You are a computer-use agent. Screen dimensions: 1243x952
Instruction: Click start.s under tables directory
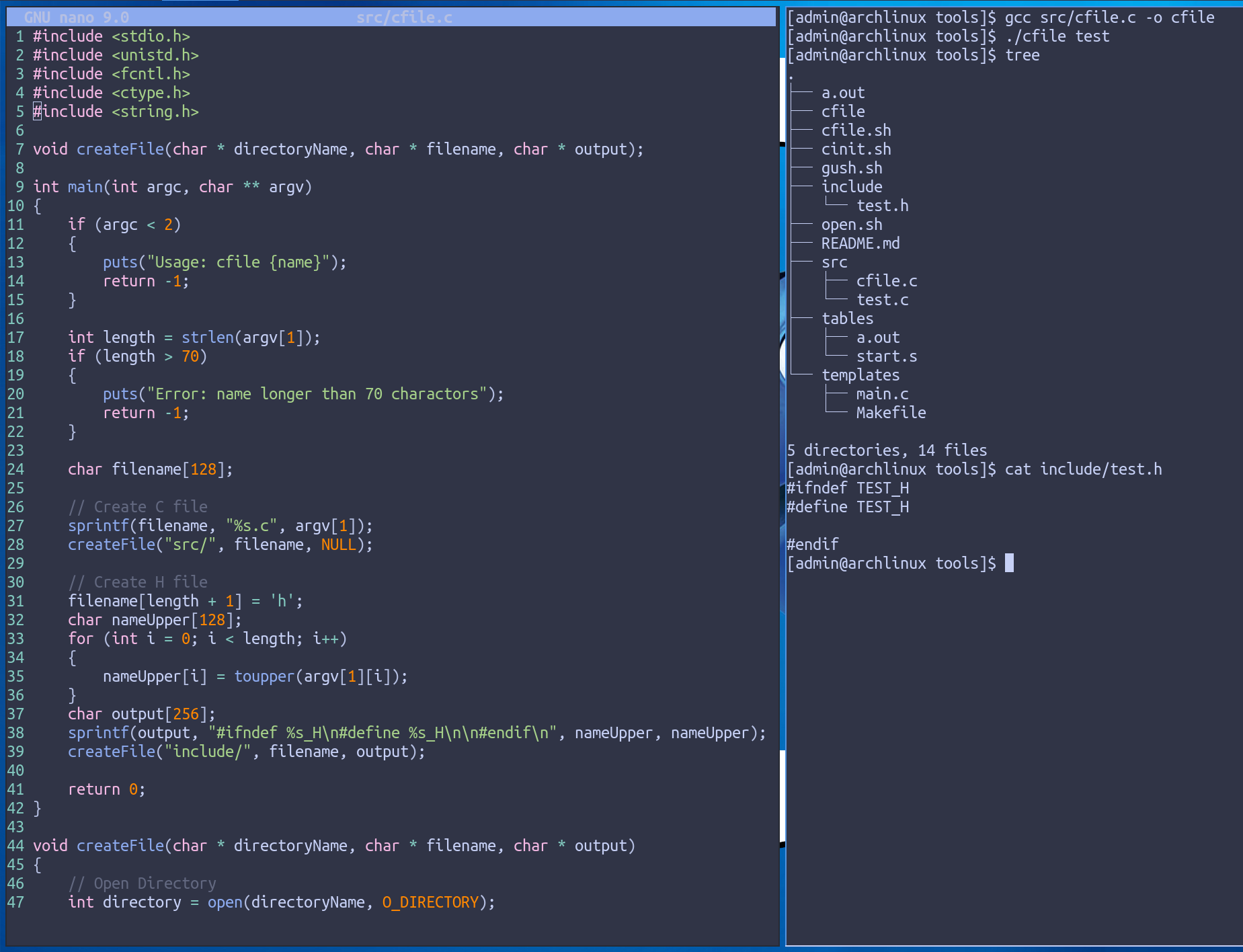click(887, 356)
